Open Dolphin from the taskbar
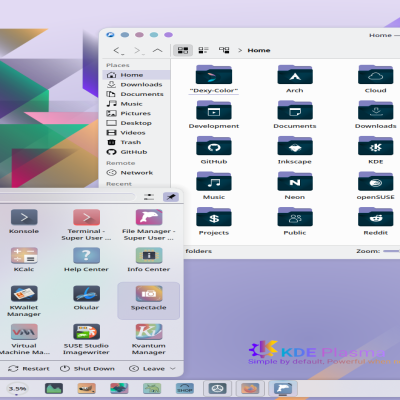The image size is (400, 400). (x=283, y=389)
